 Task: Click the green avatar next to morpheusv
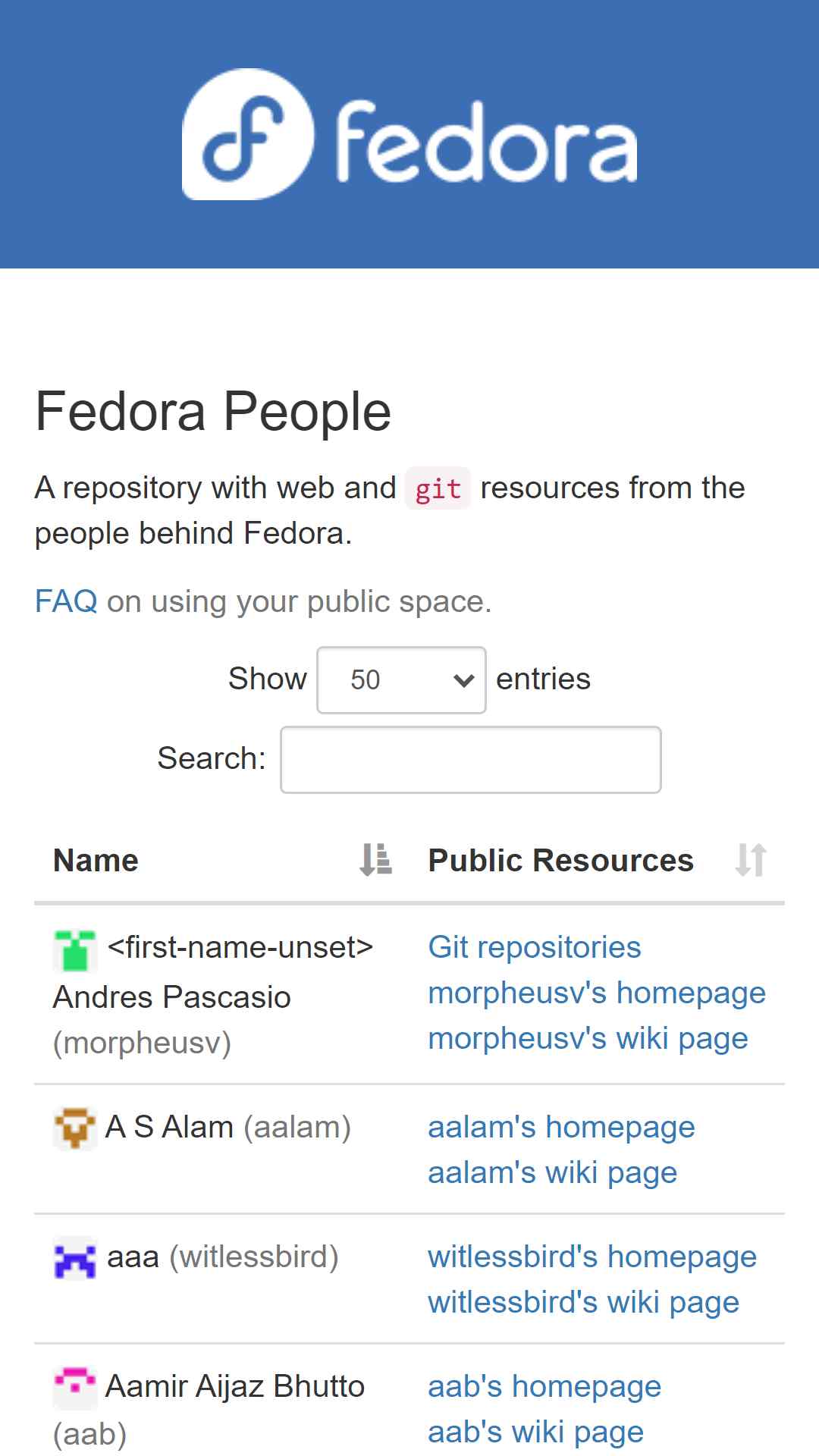(75, 950)
